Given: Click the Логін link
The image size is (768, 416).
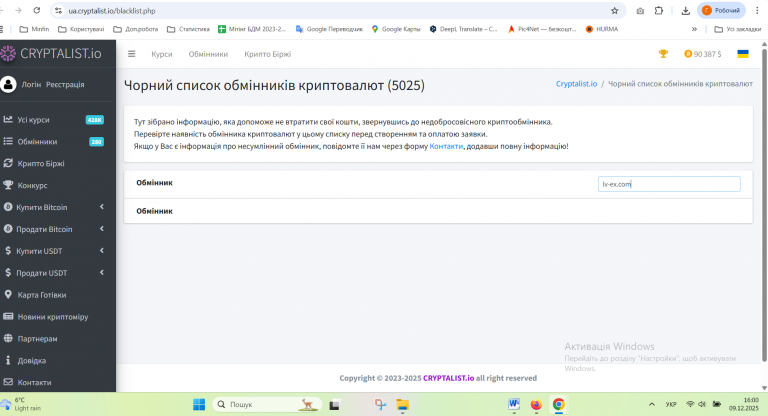Looking at the screenshot, I should (31, 84).
